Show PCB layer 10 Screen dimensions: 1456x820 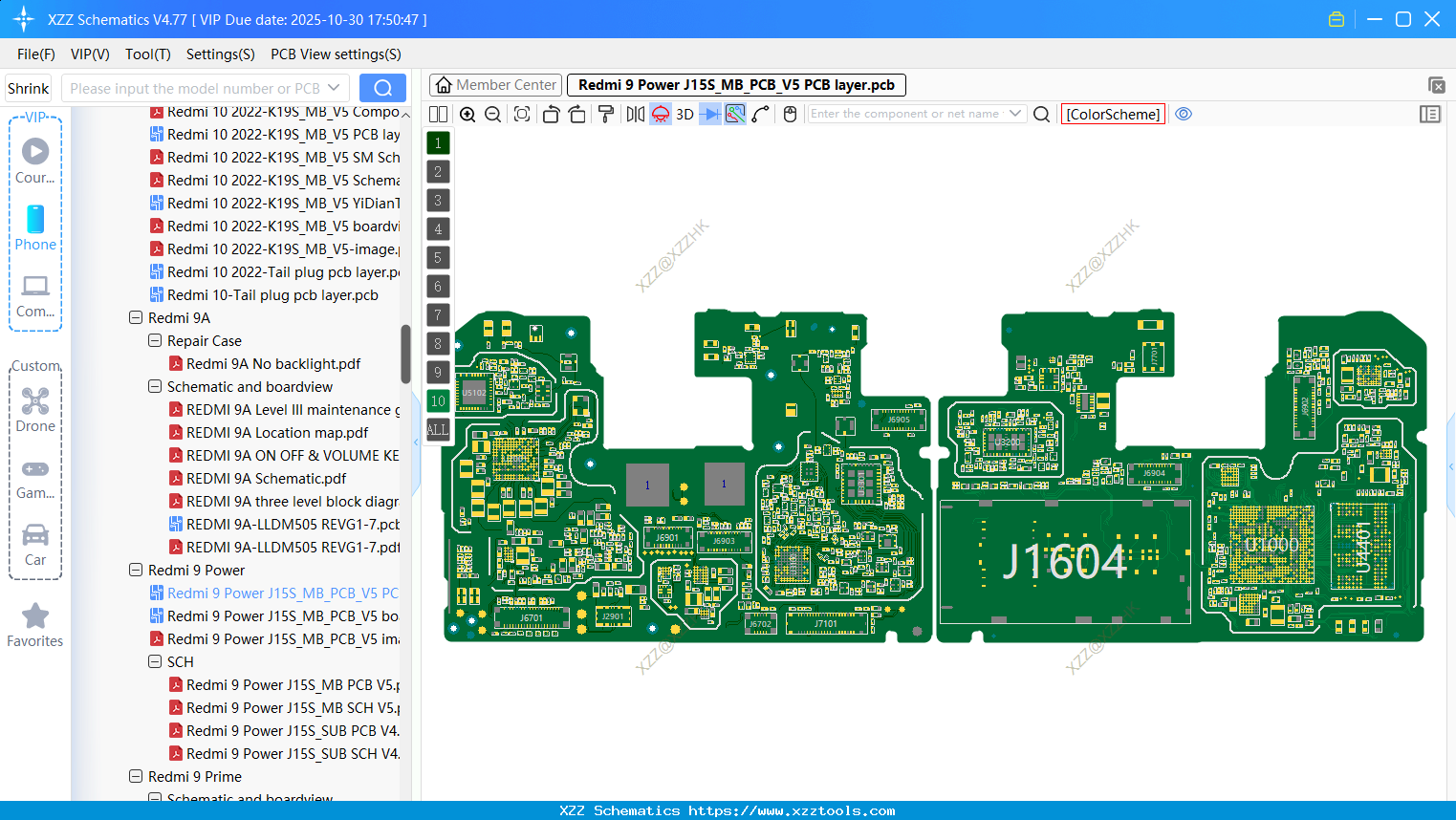point(438,401)
